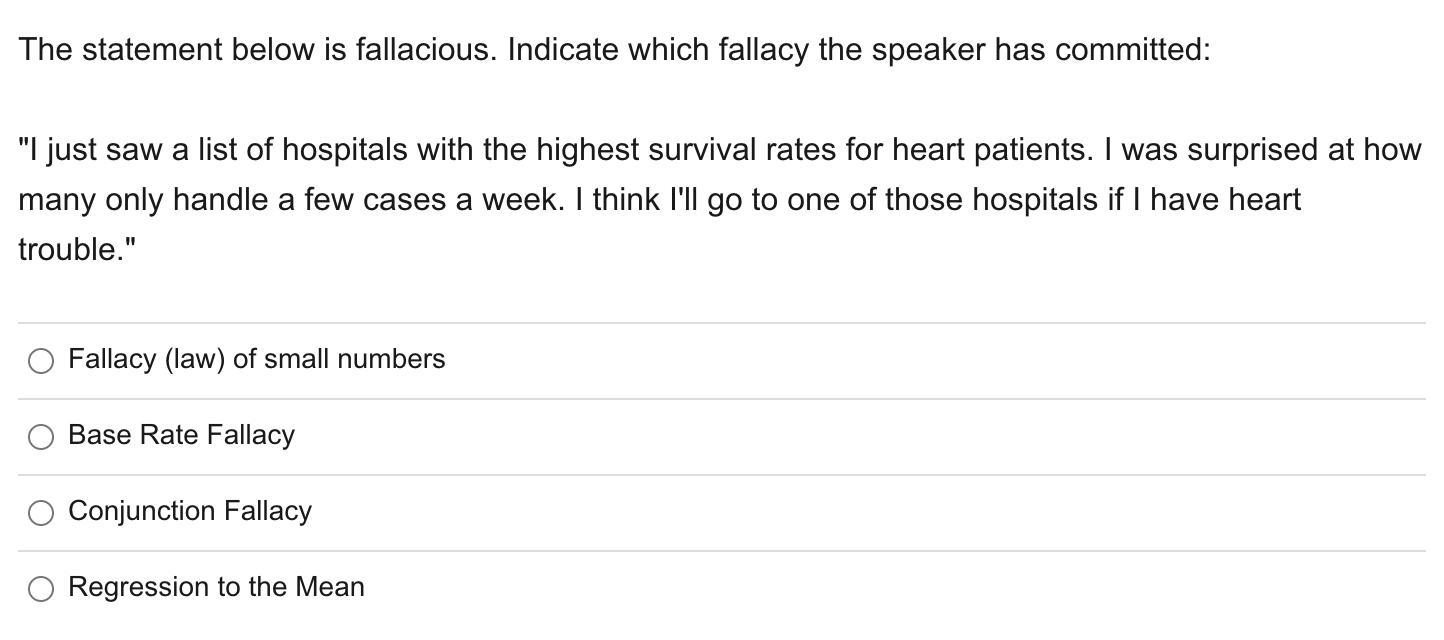The height and width of the screenshot is (640, 1444).
Task: Click the "Base Rate Fallacy" label text
Action: coord(181,435)
